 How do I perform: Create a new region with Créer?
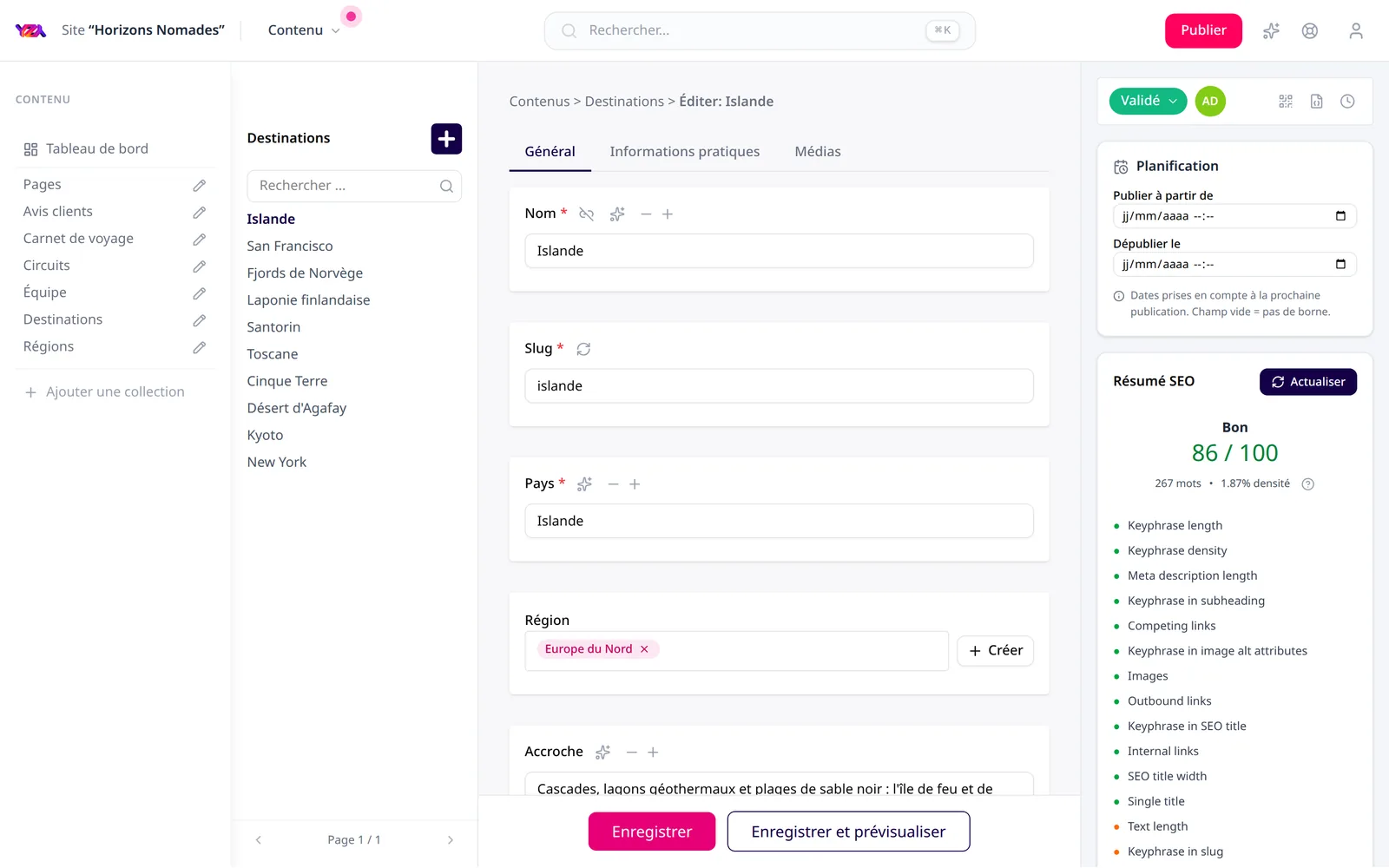[995, 651]
